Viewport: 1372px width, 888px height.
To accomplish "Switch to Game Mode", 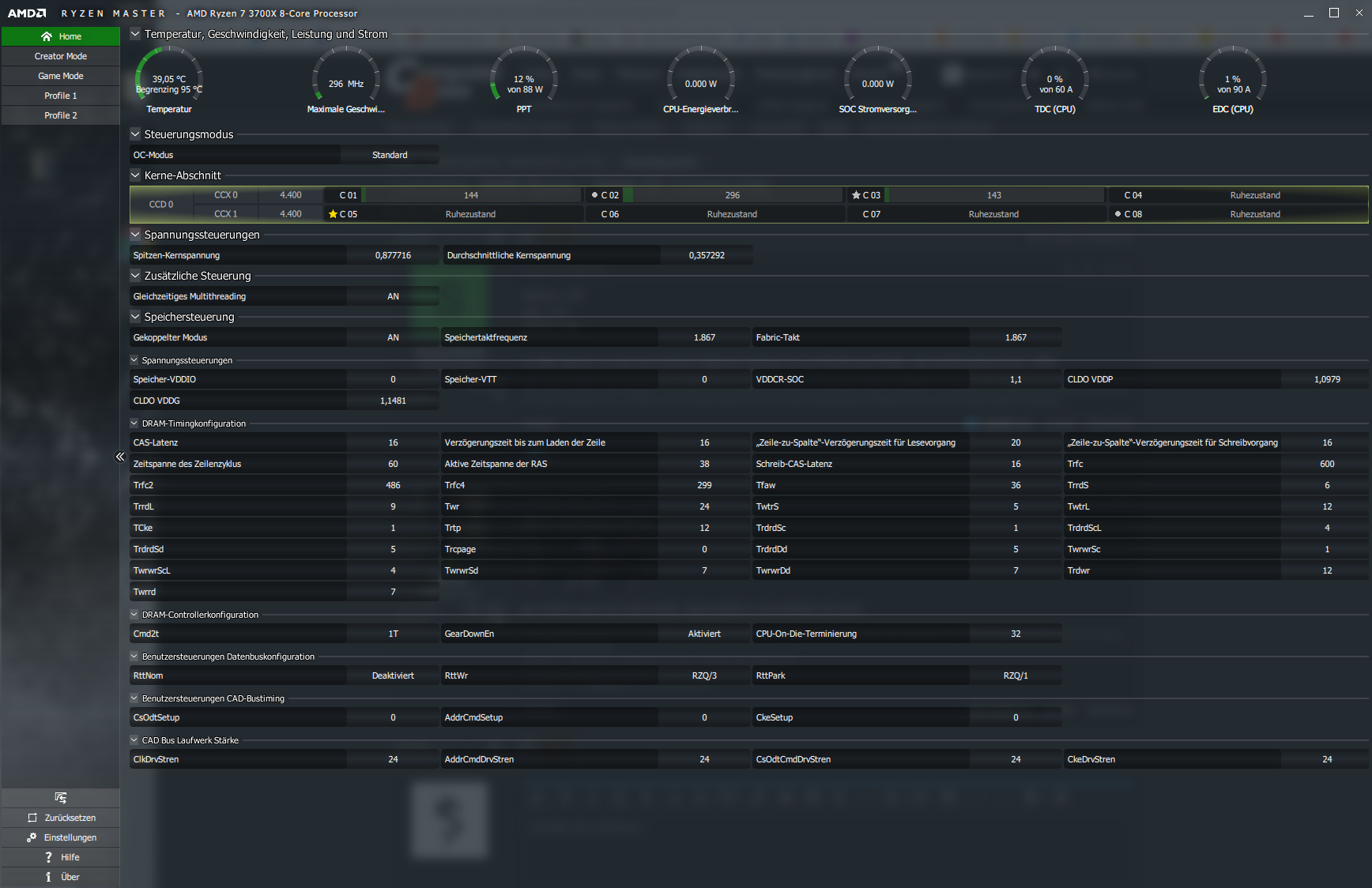I will click(x=61, y=76).
